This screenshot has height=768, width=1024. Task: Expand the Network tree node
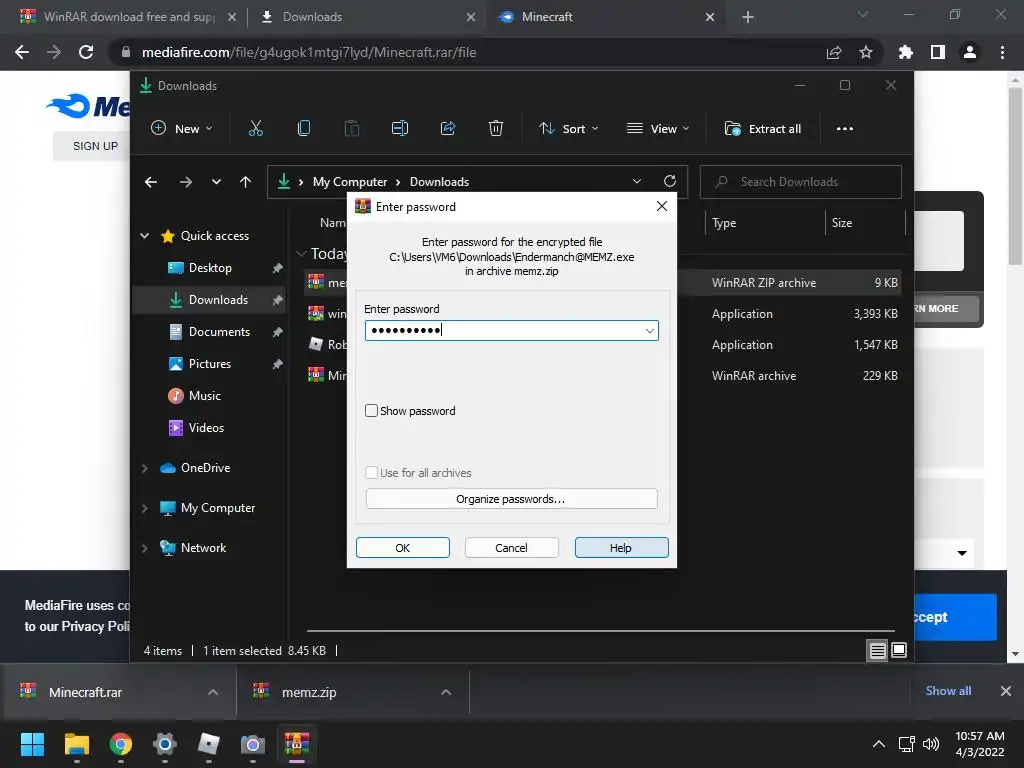tap(145, 548)
